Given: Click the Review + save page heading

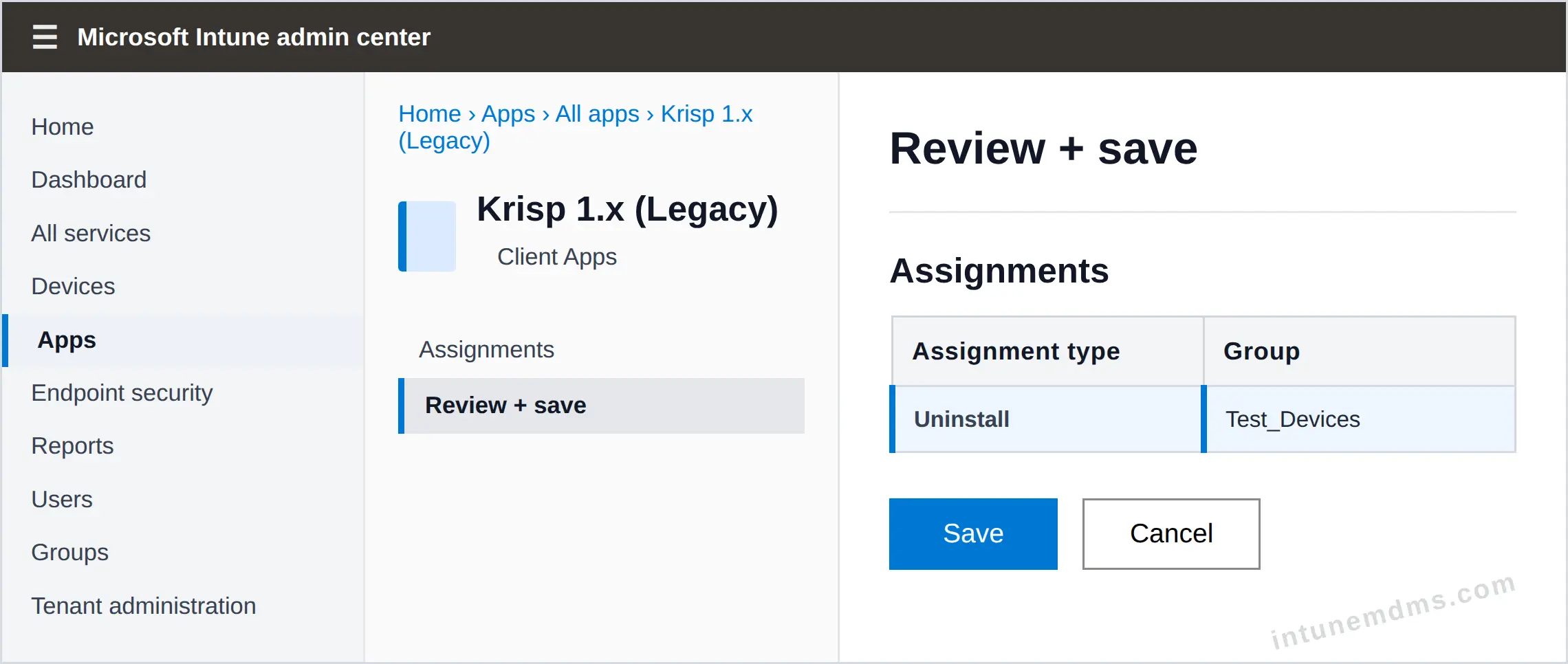Looking at the screenshot, I should (x=1043, y=148).
